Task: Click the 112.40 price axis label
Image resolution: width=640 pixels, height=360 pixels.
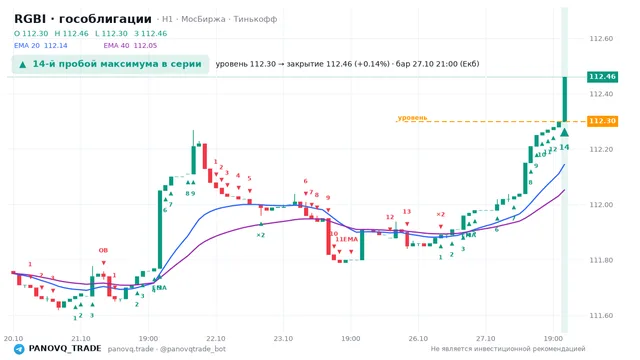Action: [x=601, y=94]
